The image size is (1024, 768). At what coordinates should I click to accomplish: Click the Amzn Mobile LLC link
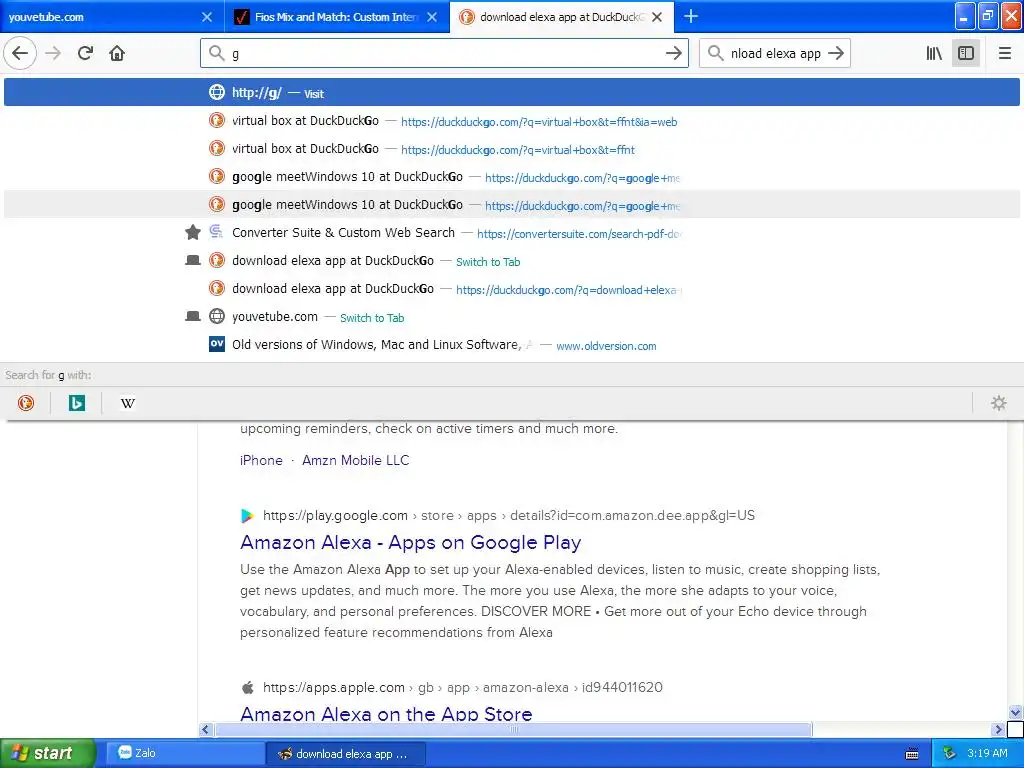point(355,460)
